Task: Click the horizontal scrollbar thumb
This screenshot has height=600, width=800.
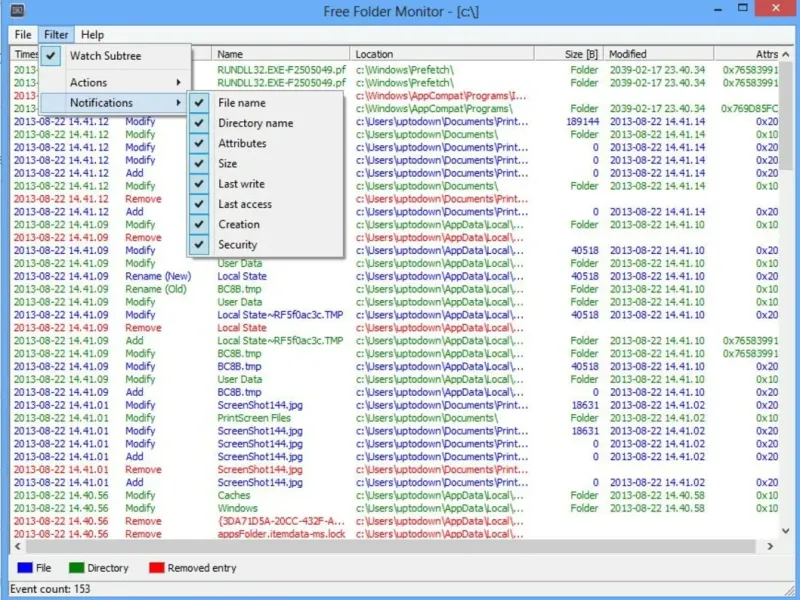Action: [390, 546]
